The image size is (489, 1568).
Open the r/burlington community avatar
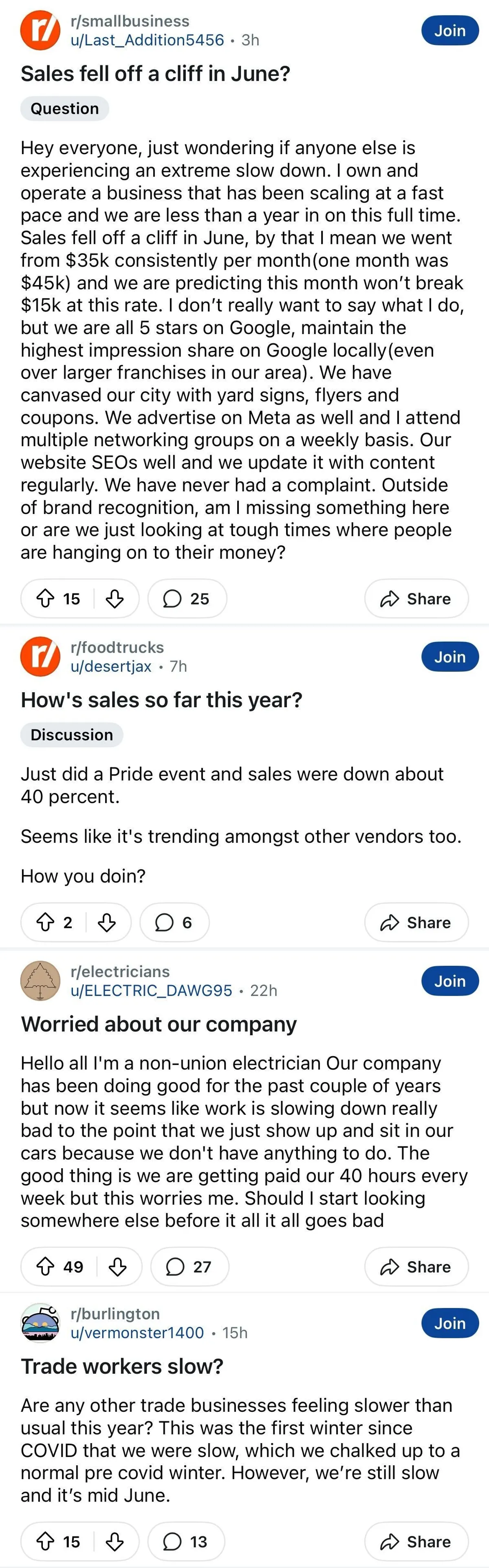click(x=40, y=1323)
